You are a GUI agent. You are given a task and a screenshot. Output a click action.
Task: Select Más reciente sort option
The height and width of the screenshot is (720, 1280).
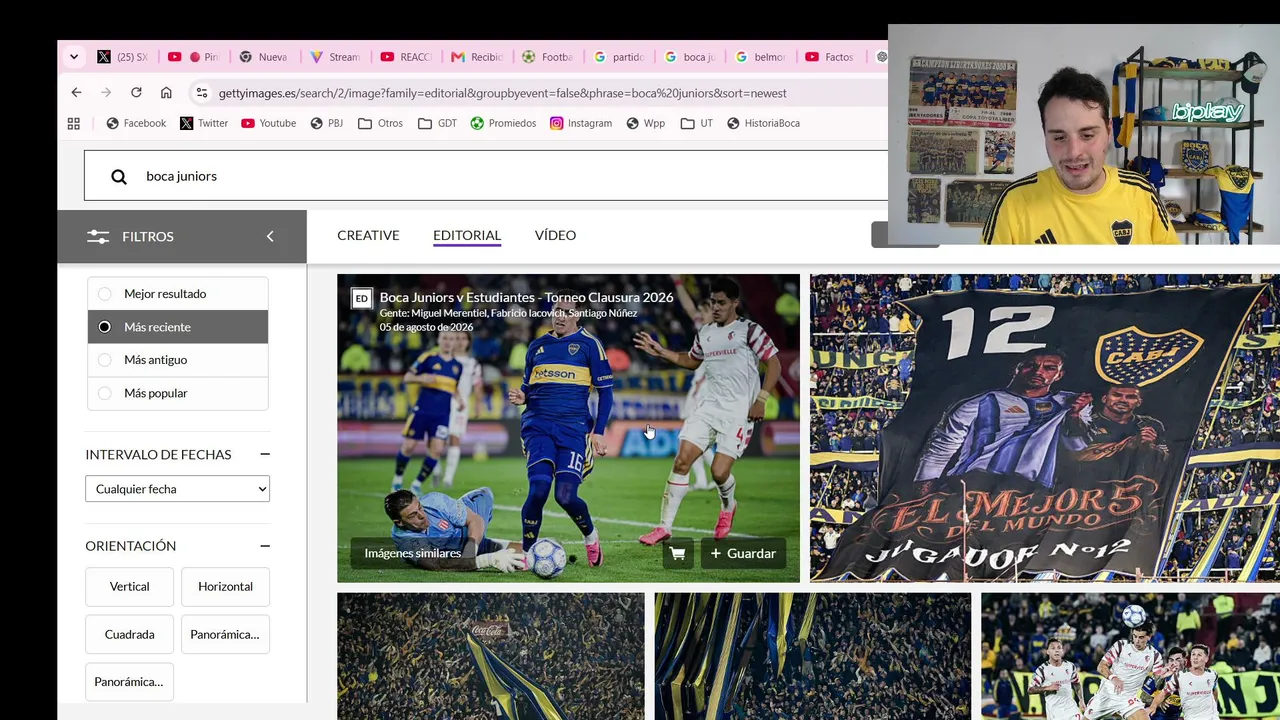pos(177,327)
